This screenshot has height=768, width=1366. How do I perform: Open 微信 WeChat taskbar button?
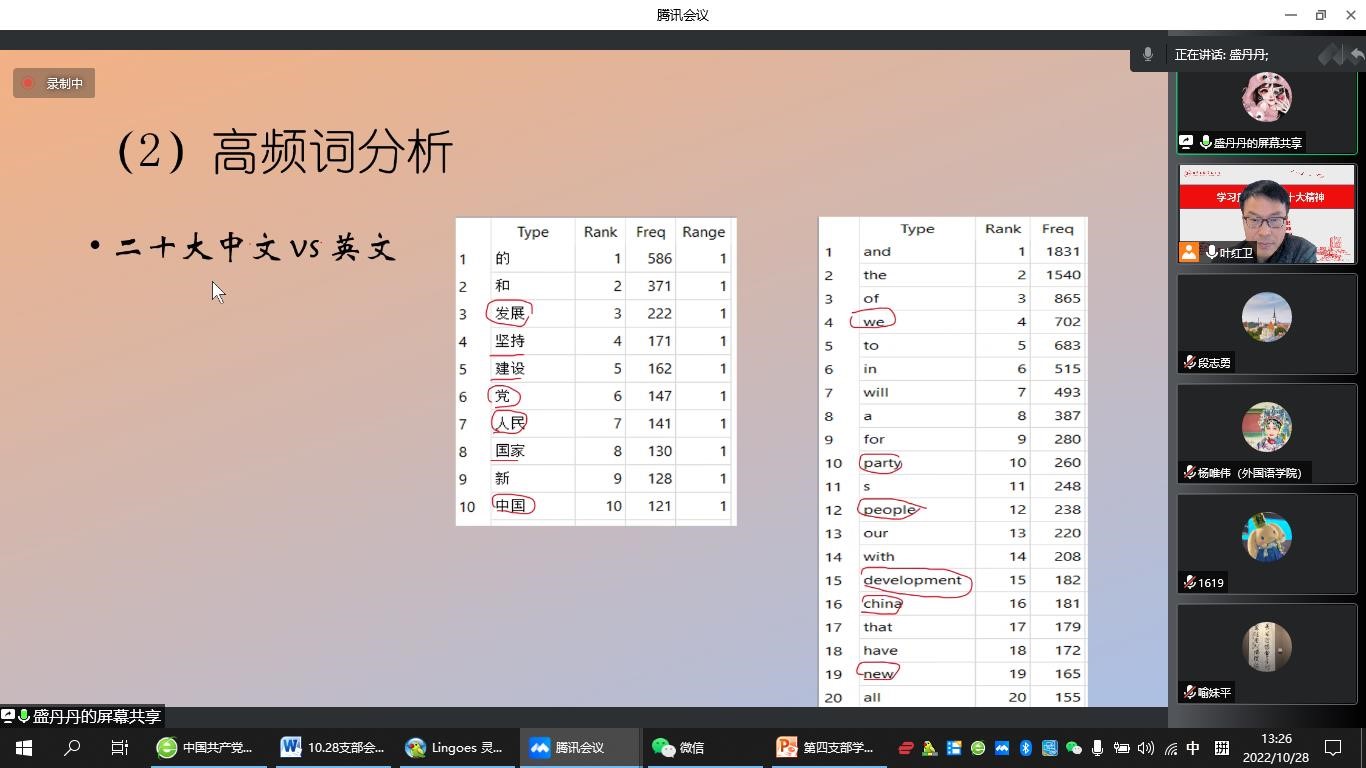[679, 748]
